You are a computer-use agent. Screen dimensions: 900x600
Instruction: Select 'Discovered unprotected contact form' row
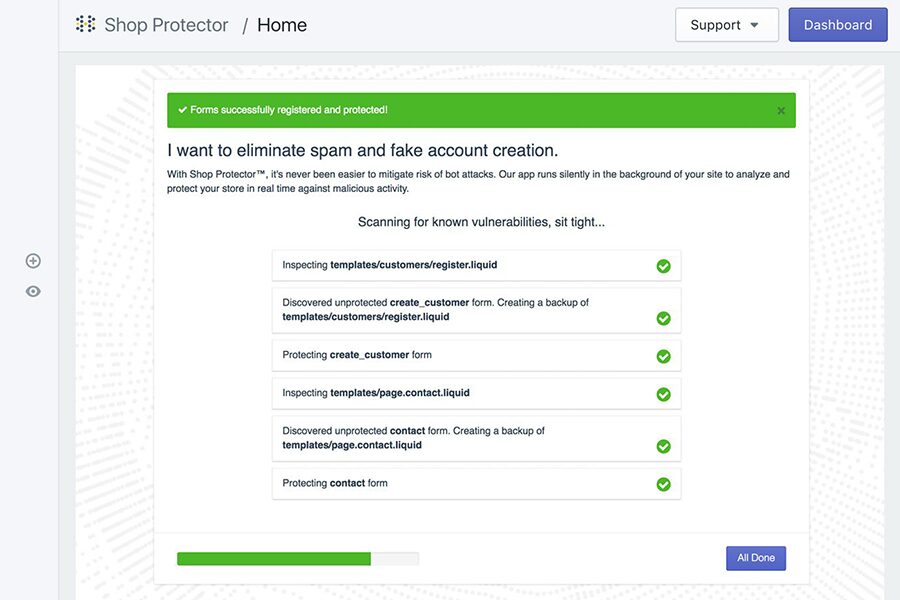point(476,439)
